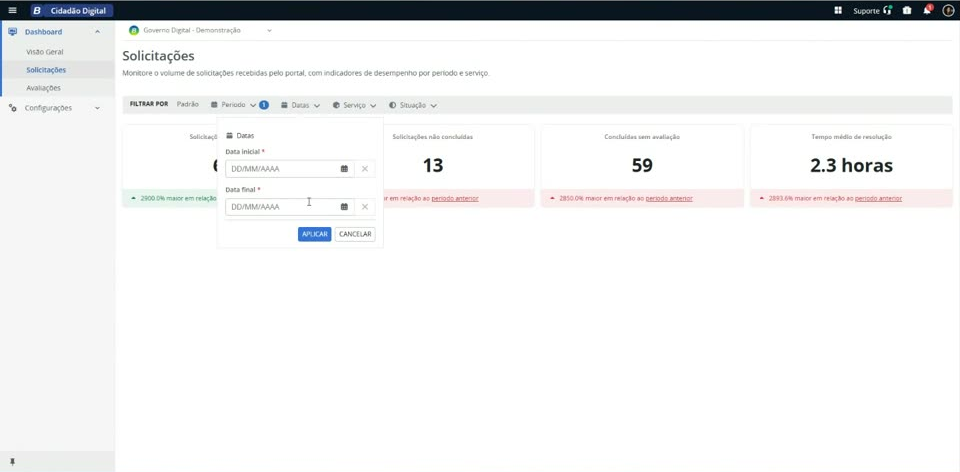Viewport: 960px width, 472px height.
Task: Click the value 13 in Solicitações não concluídas
Action: point(433,165)
